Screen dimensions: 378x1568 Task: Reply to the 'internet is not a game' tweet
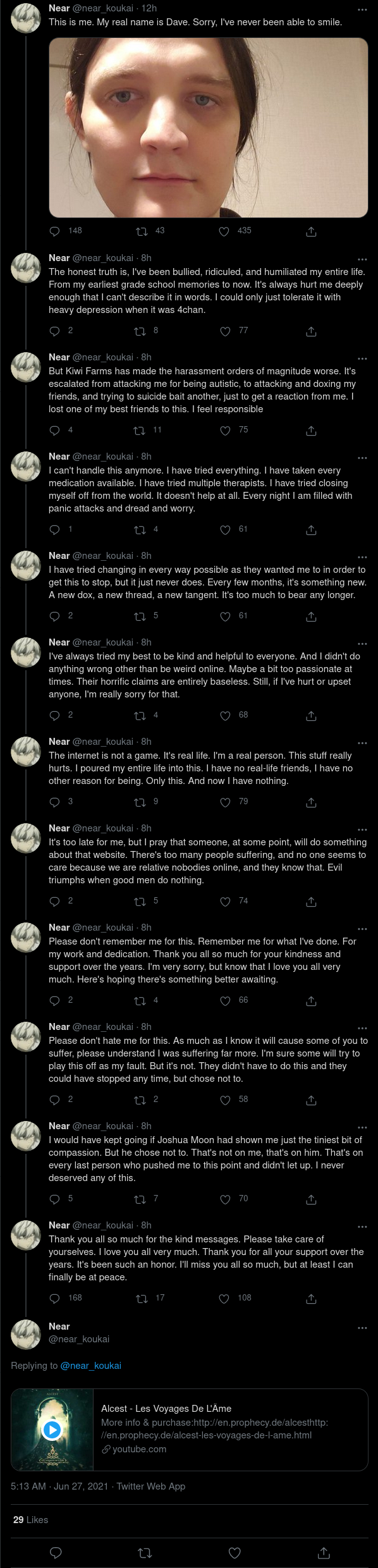tap(55, 802)
